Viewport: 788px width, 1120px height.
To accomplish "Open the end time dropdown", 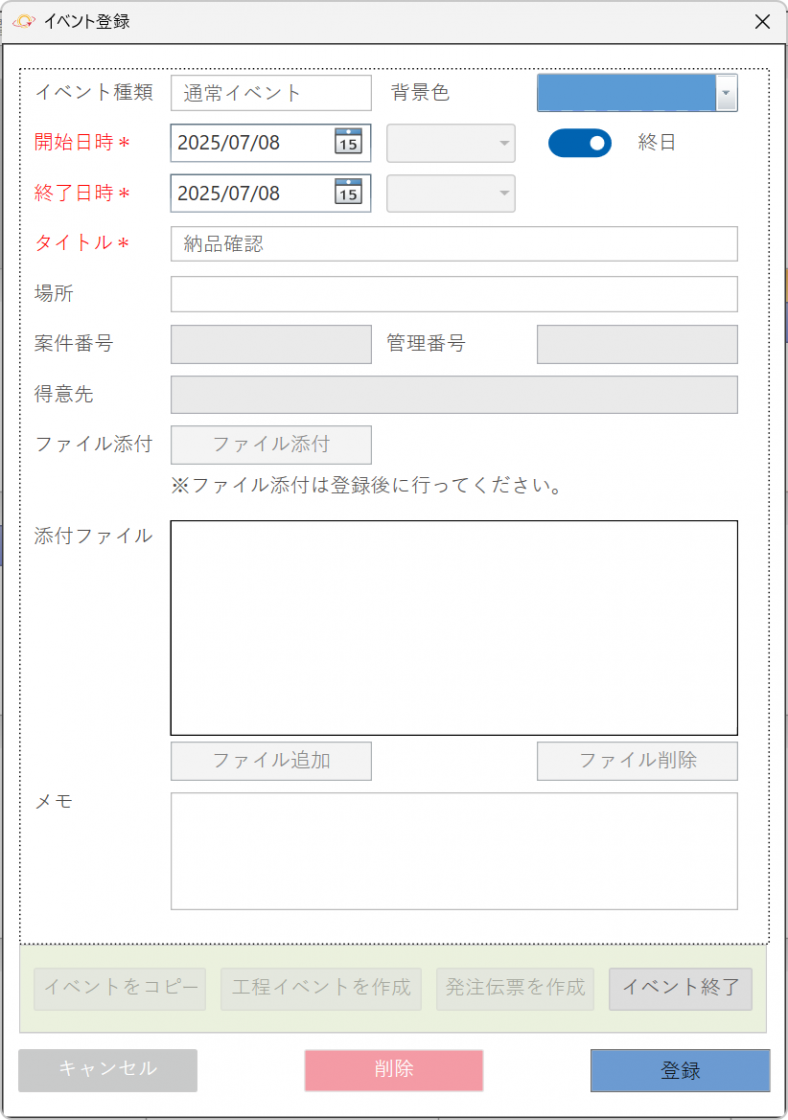I will tap(451, 193).
